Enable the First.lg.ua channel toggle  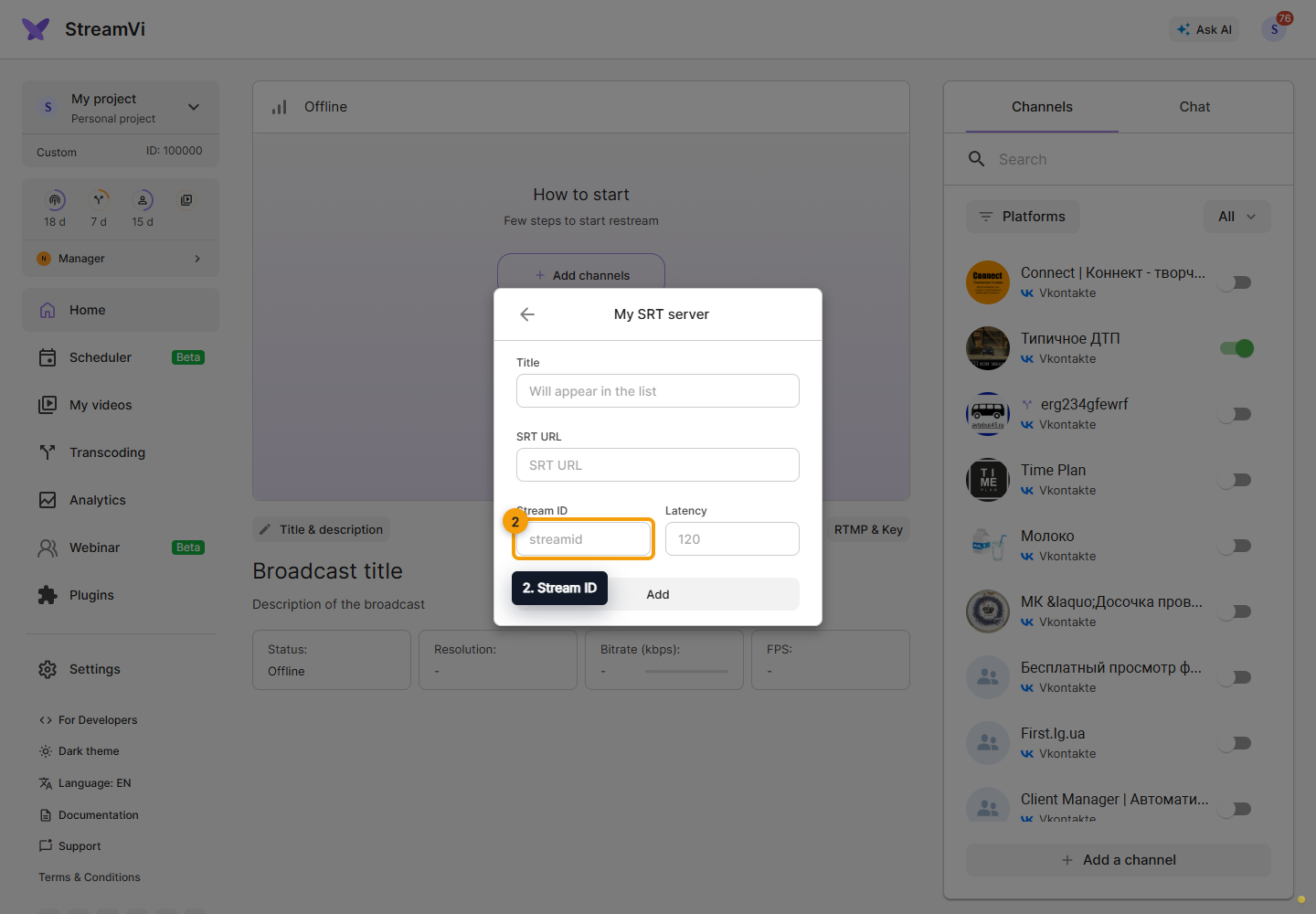click(x=1236, y=743)
